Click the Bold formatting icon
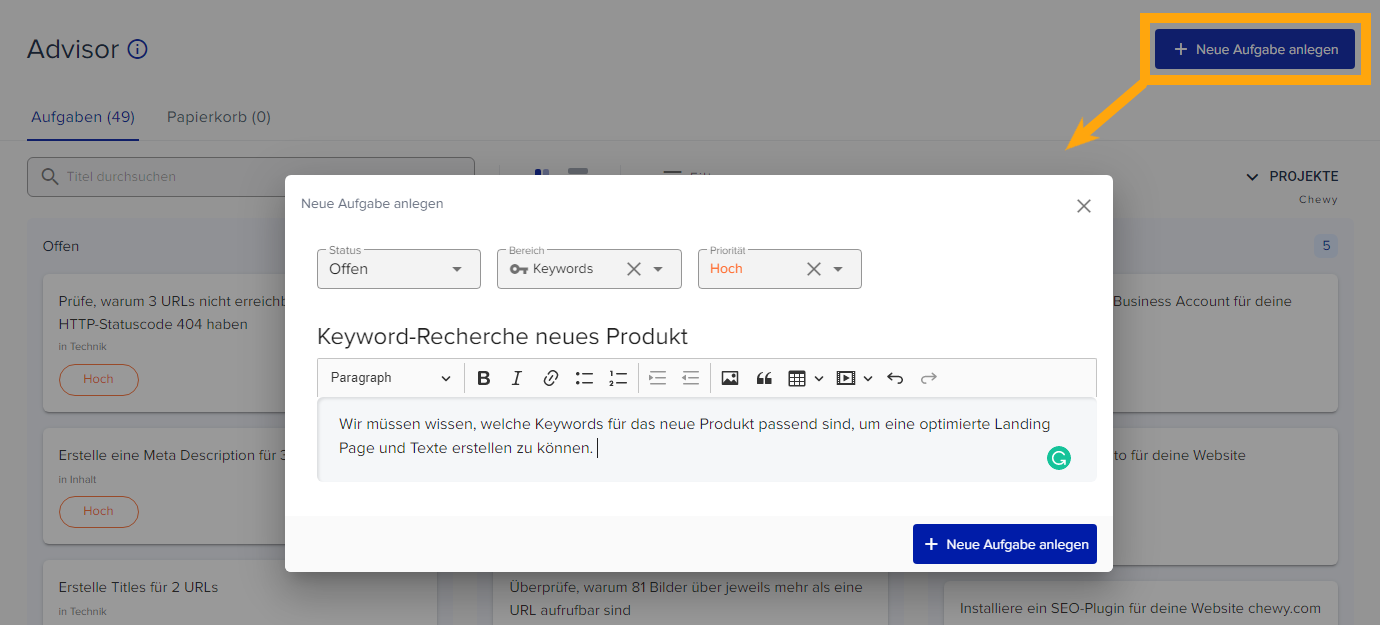 coord(484,378)
